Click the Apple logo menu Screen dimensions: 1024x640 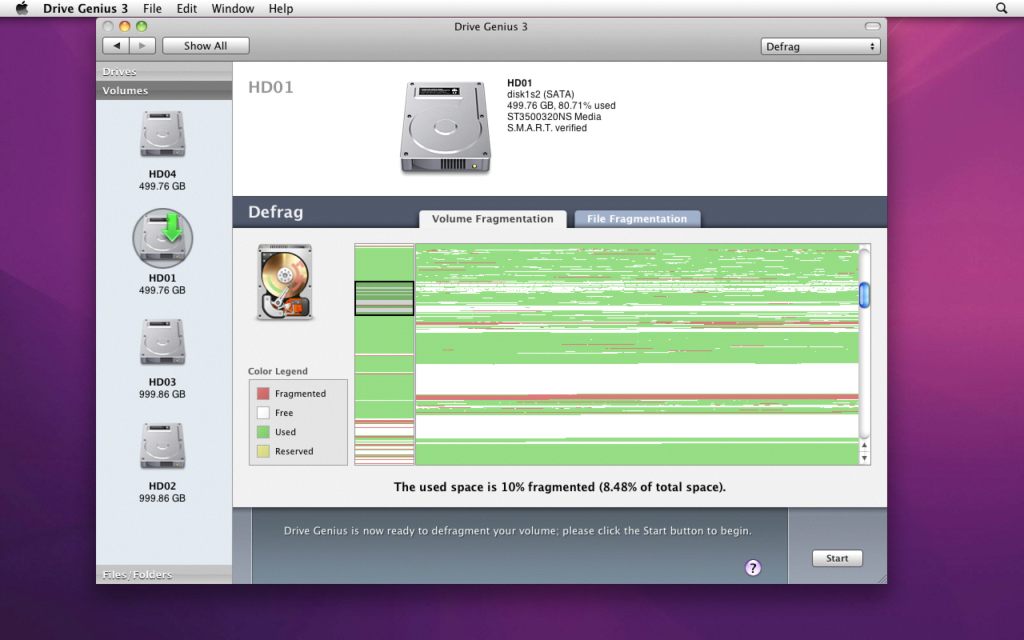click(21, 8)
